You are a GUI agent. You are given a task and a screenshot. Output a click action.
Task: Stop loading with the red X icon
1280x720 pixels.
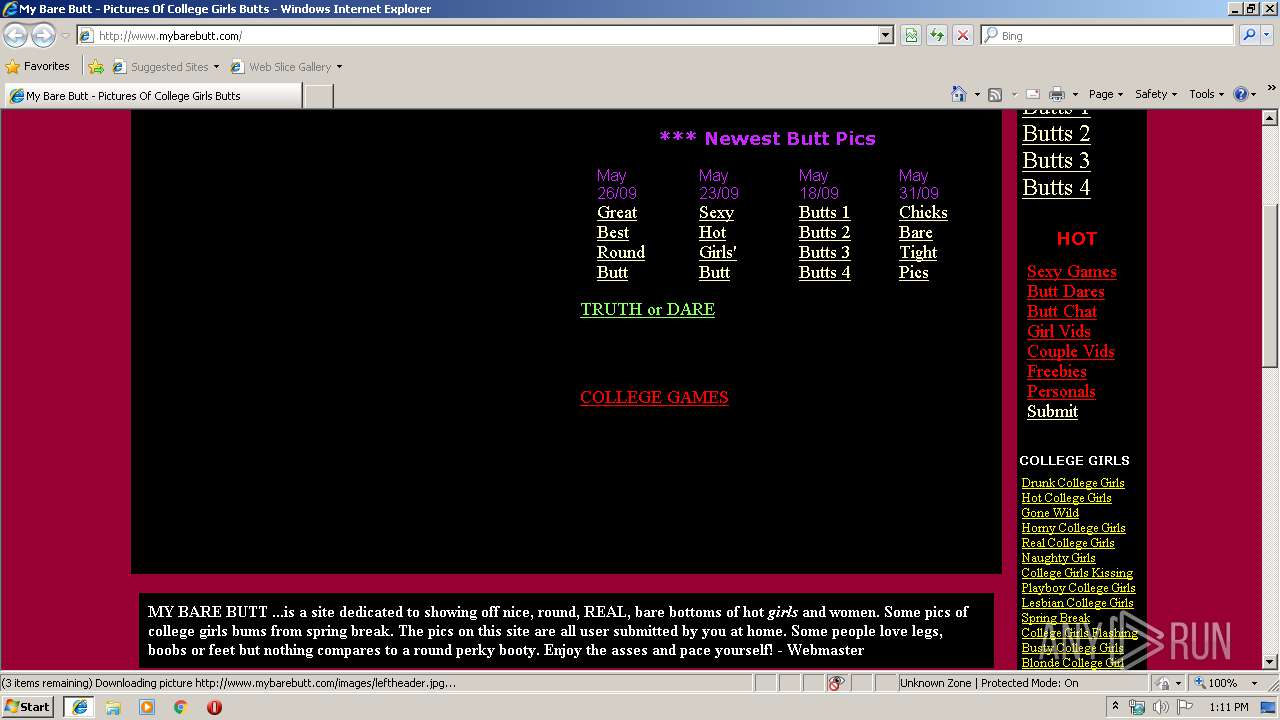coord(962,36)
